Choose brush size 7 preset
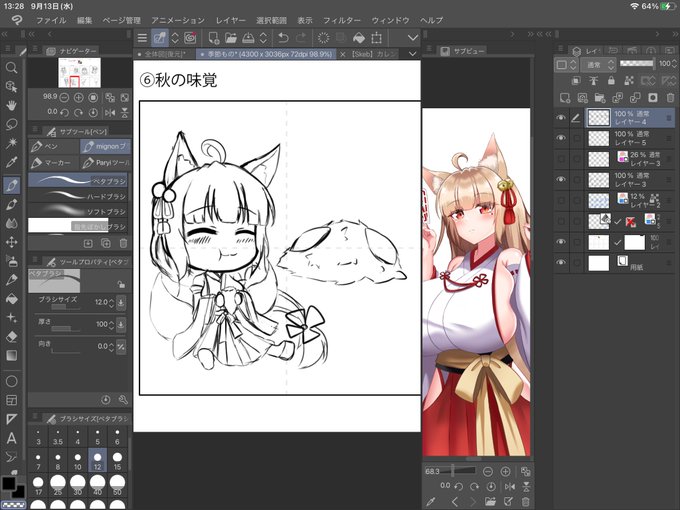680x510 pixels. (38, 461)
